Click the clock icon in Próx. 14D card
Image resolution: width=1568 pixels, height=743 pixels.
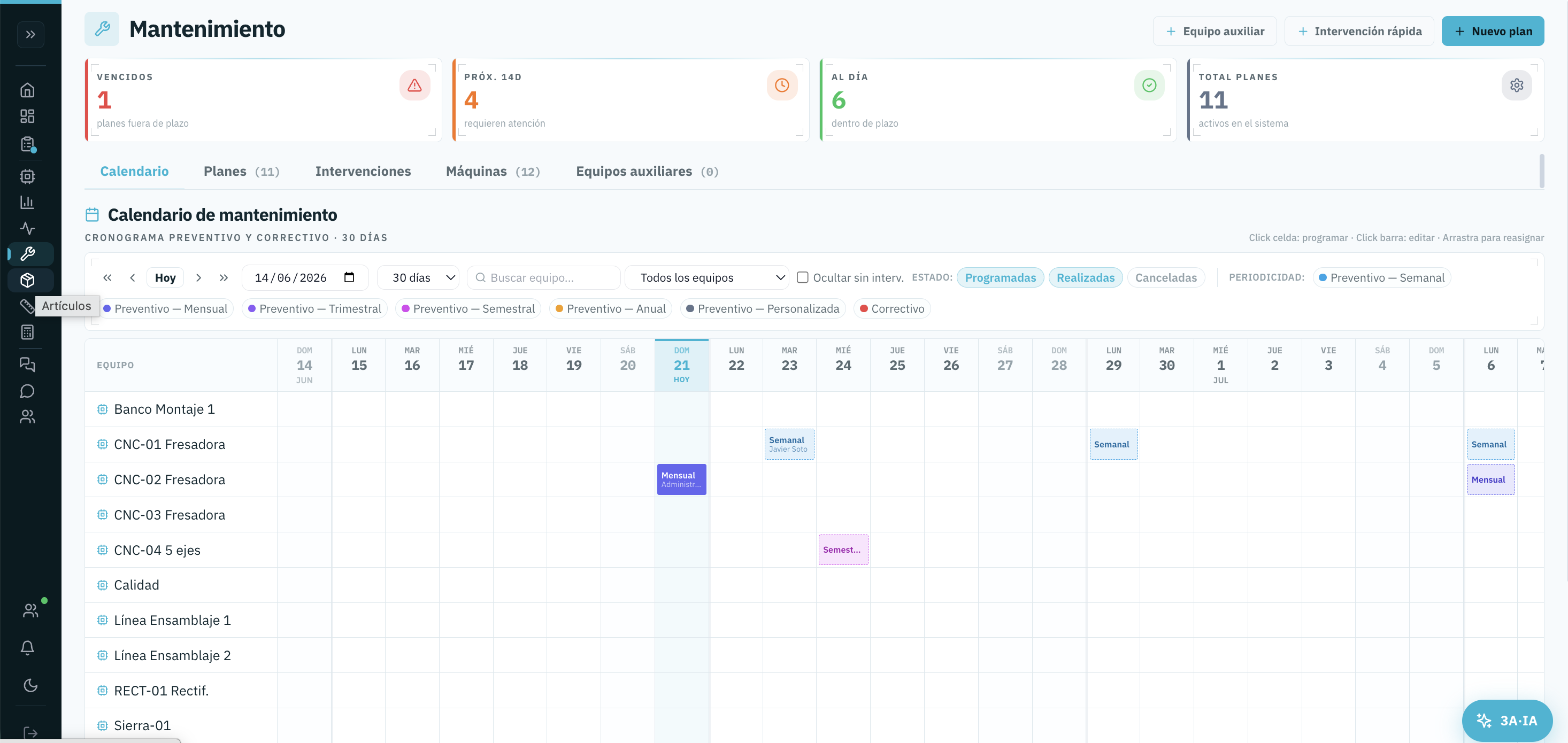(782, 85)
